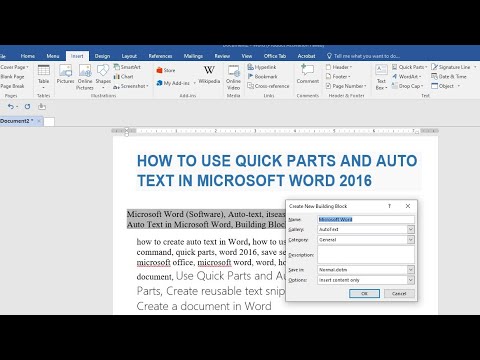Close the Document2 tab
Screen dimensions: 480x360
[x=39, y=121]
